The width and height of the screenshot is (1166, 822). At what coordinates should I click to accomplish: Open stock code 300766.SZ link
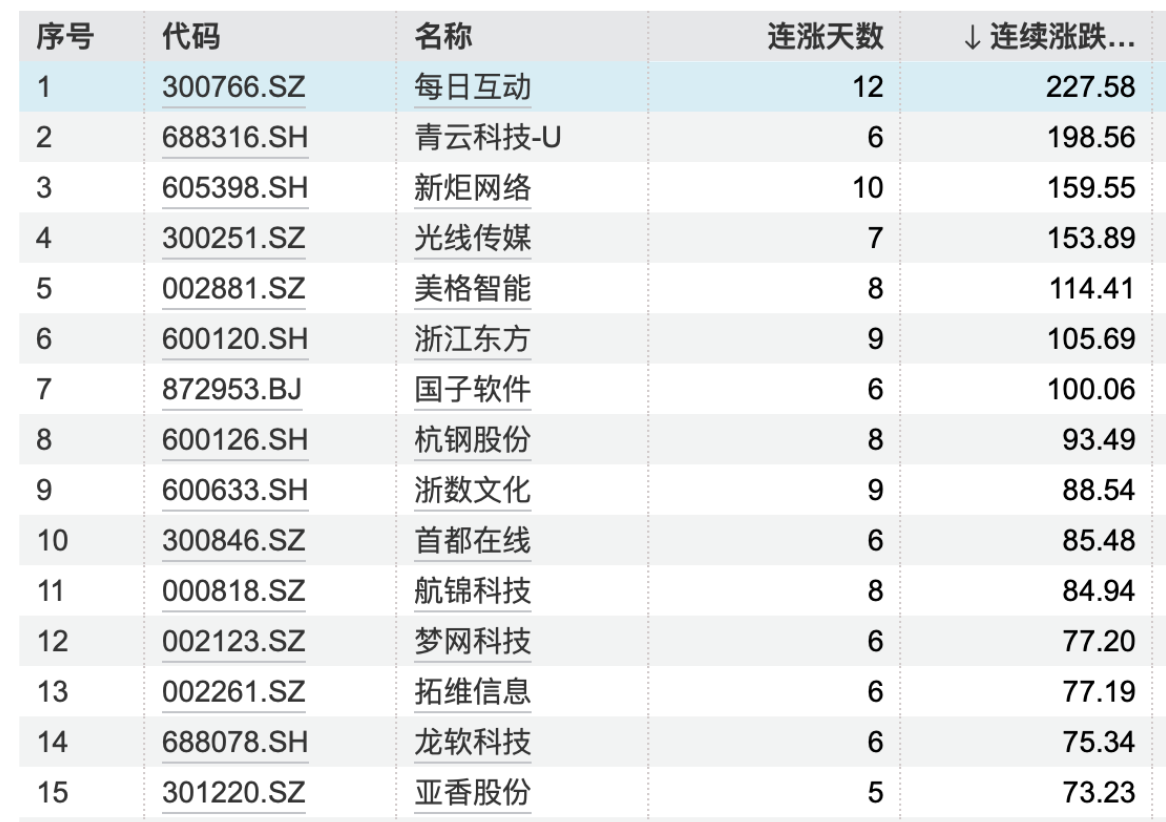[234, 87]
